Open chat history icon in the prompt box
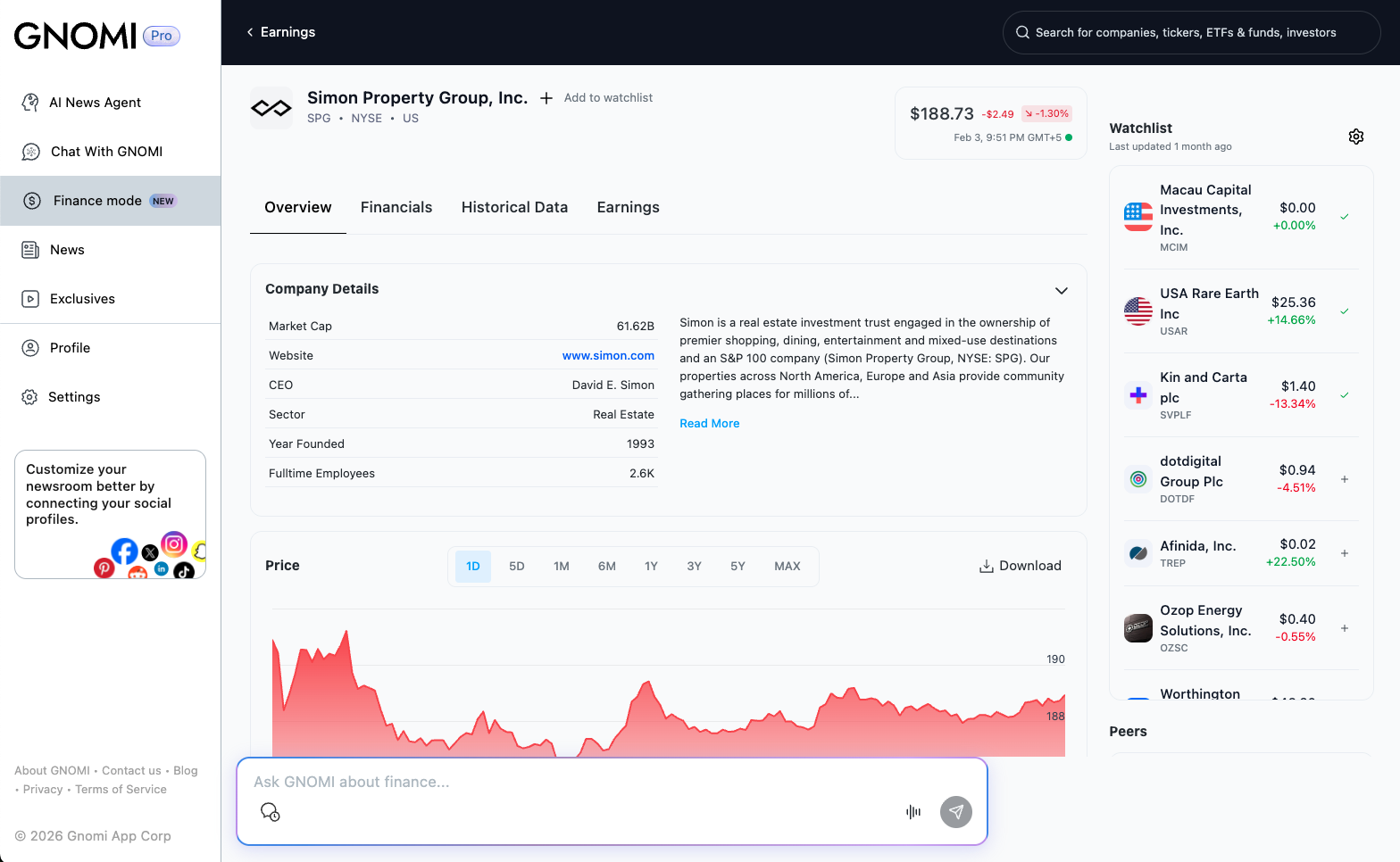Image resolution: width=1400 pixels, height=862 pixels. 270,812
